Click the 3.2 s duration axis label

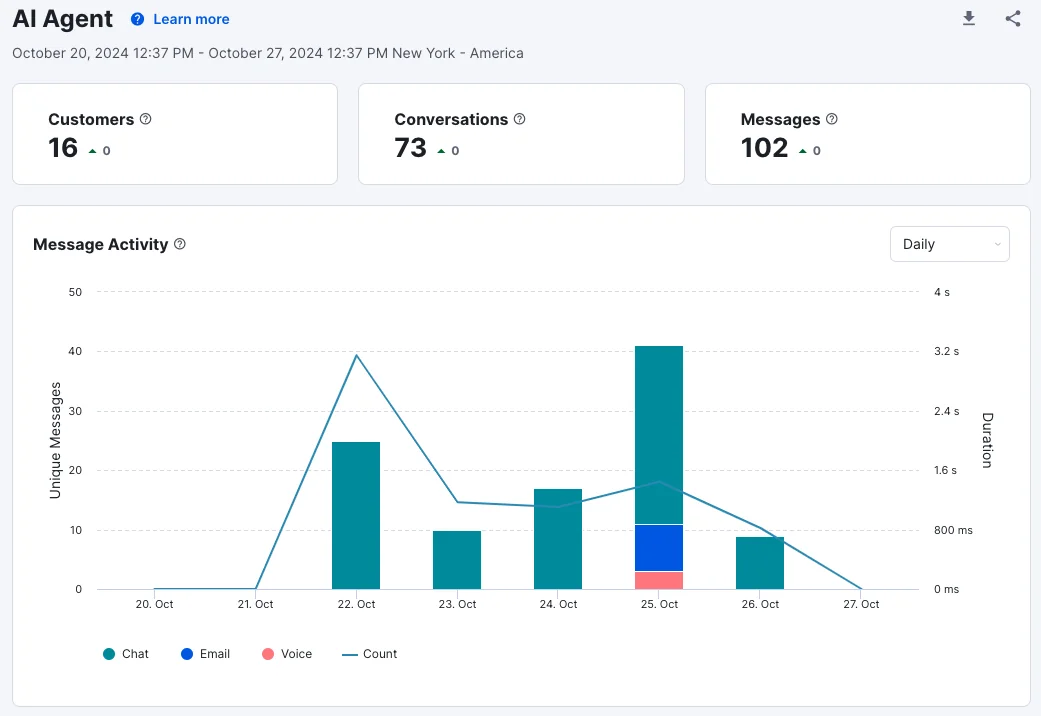[x=946, y=351]
